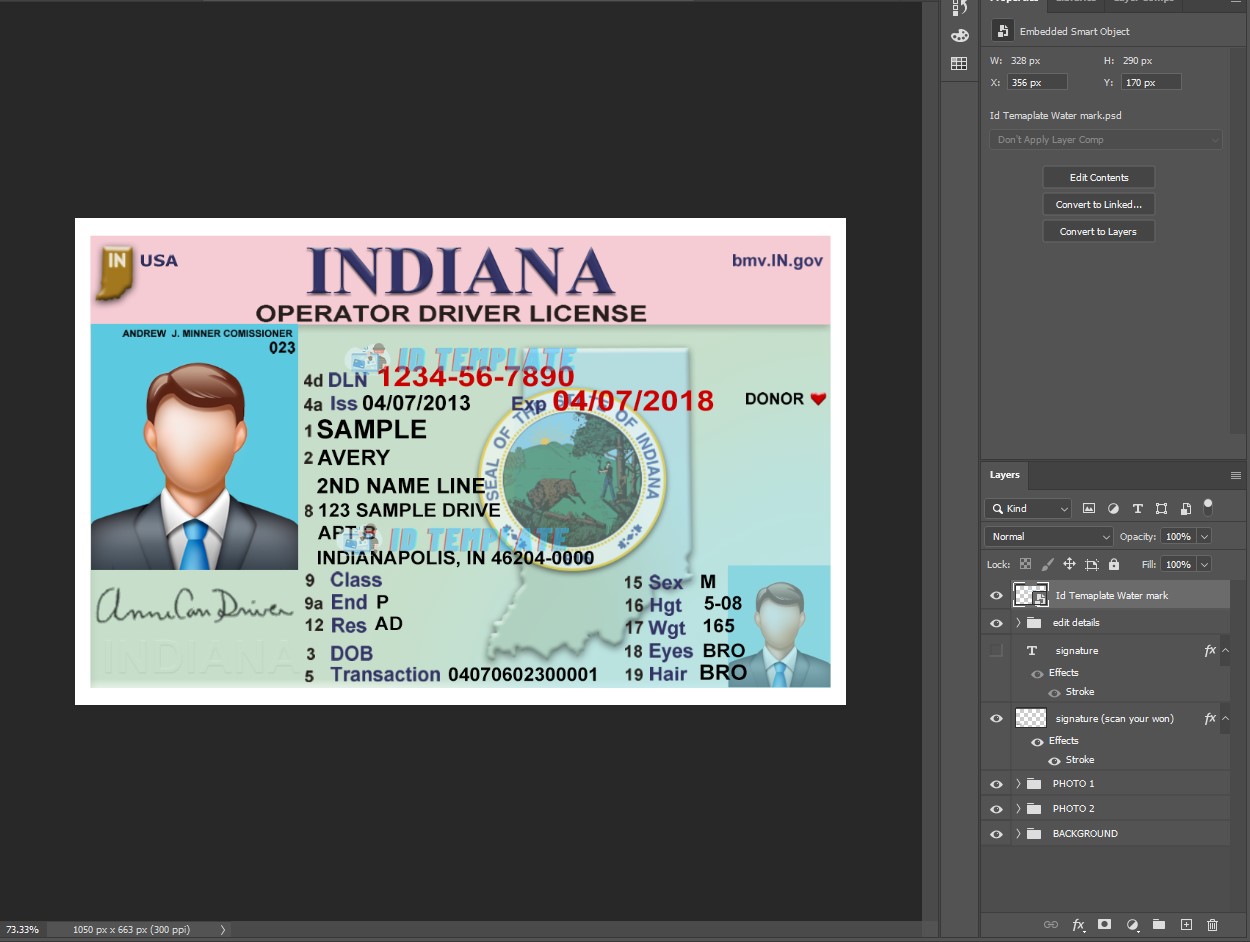Hide the BACKGROUND group
1250x942 pixels.
tap(996, 834)
